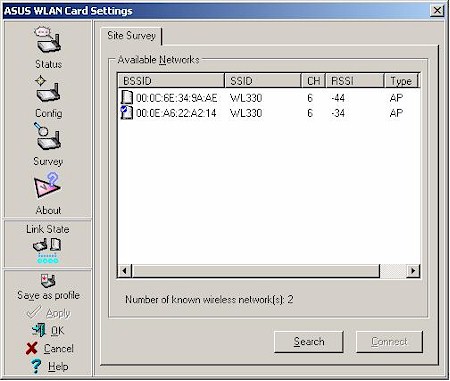Switch to the Site Survey tab
The image size is (450, 381).
coord(131,36)
